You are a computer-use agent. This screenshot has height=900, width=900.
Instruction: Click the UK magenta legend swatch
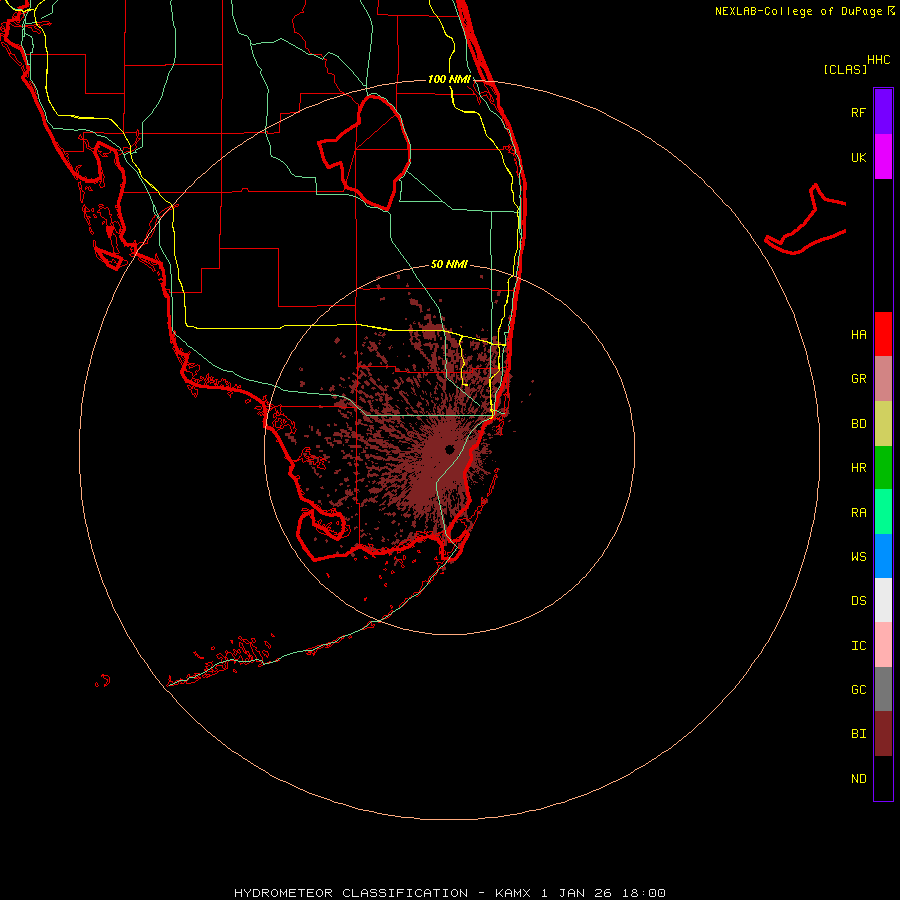click(883, 157)
